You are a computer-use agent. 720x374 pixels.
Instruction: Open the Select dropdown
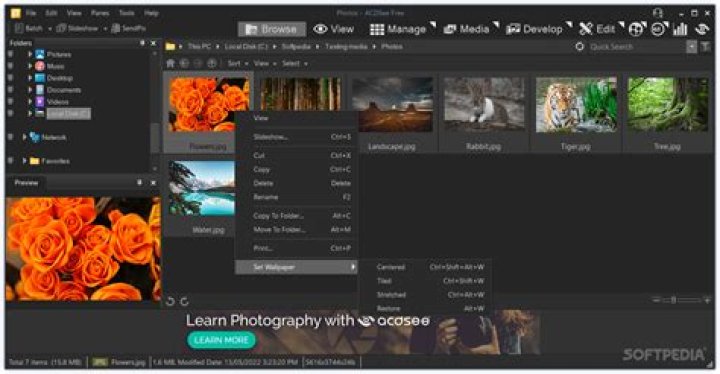click(294, 63)
